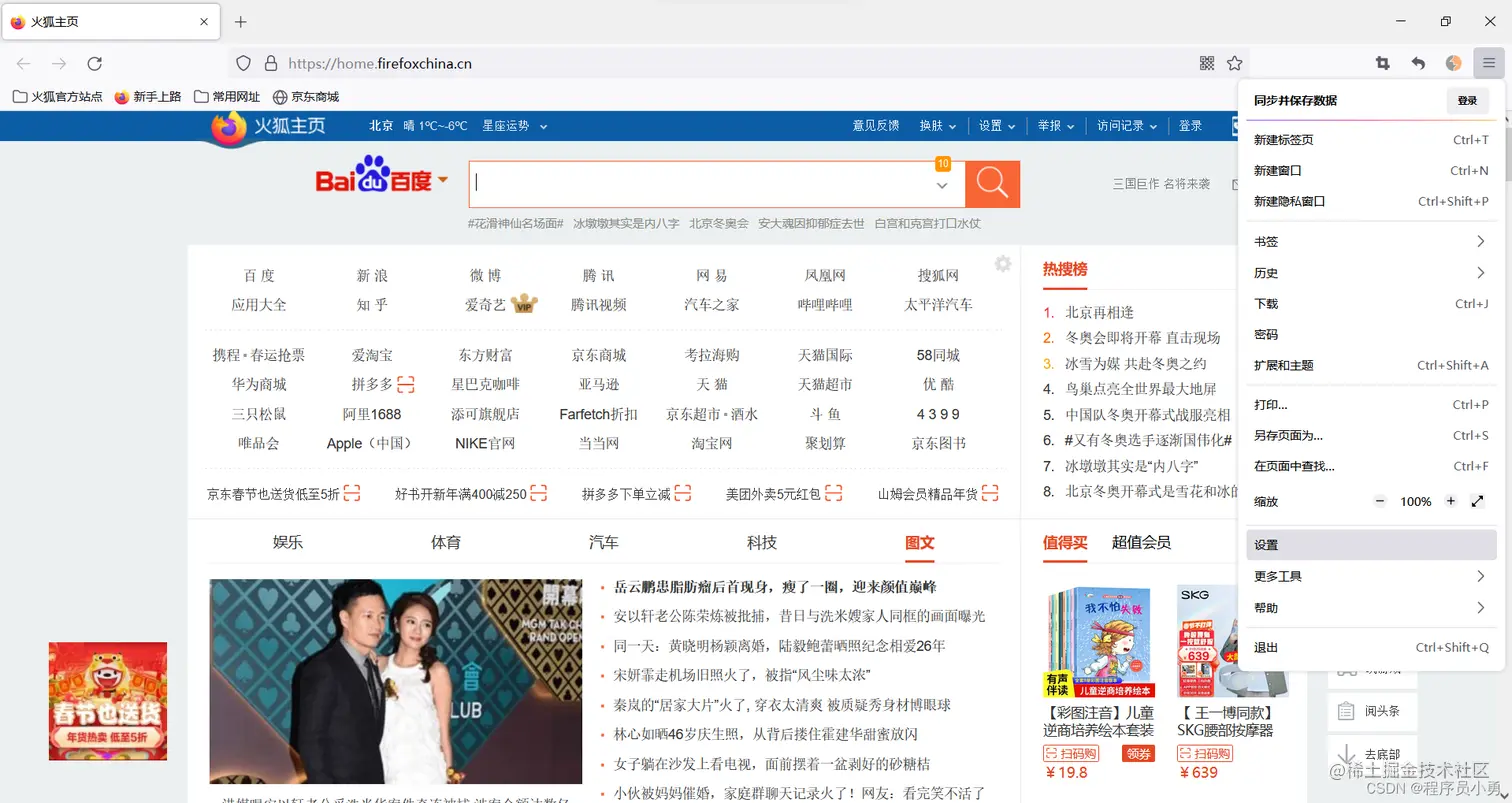Viewport: 1512px width, 803px height.
Task: Select 新建窗口 menu item
Action: (x=1371, y=171)
